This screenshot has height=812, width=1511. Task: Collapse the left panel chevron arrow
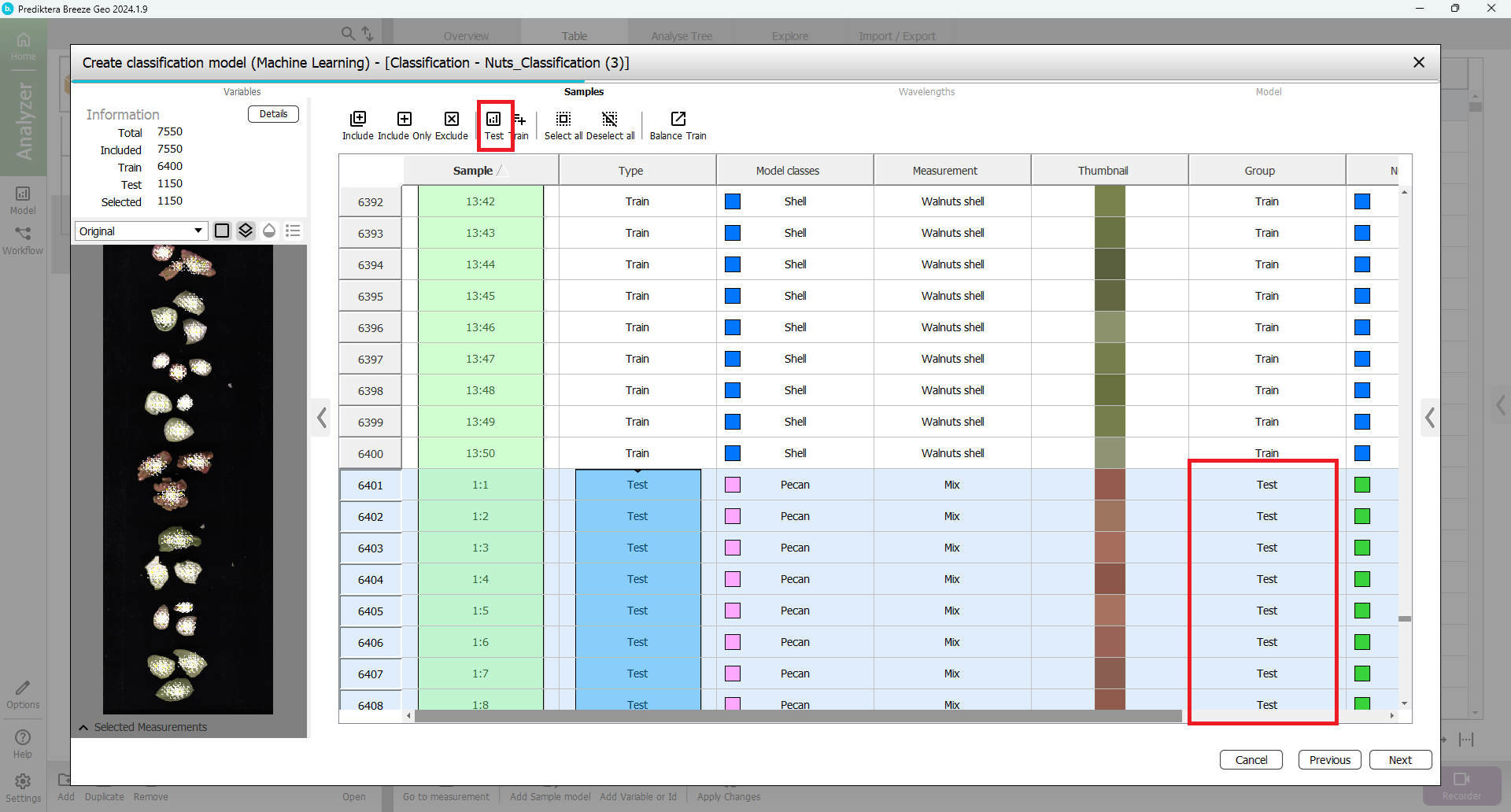click(322, 418)
